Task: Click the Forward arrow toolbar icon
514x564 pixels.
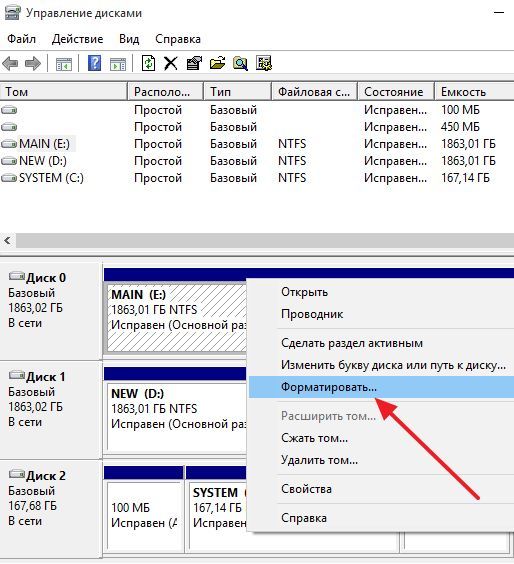Action: tap(33, 64)
